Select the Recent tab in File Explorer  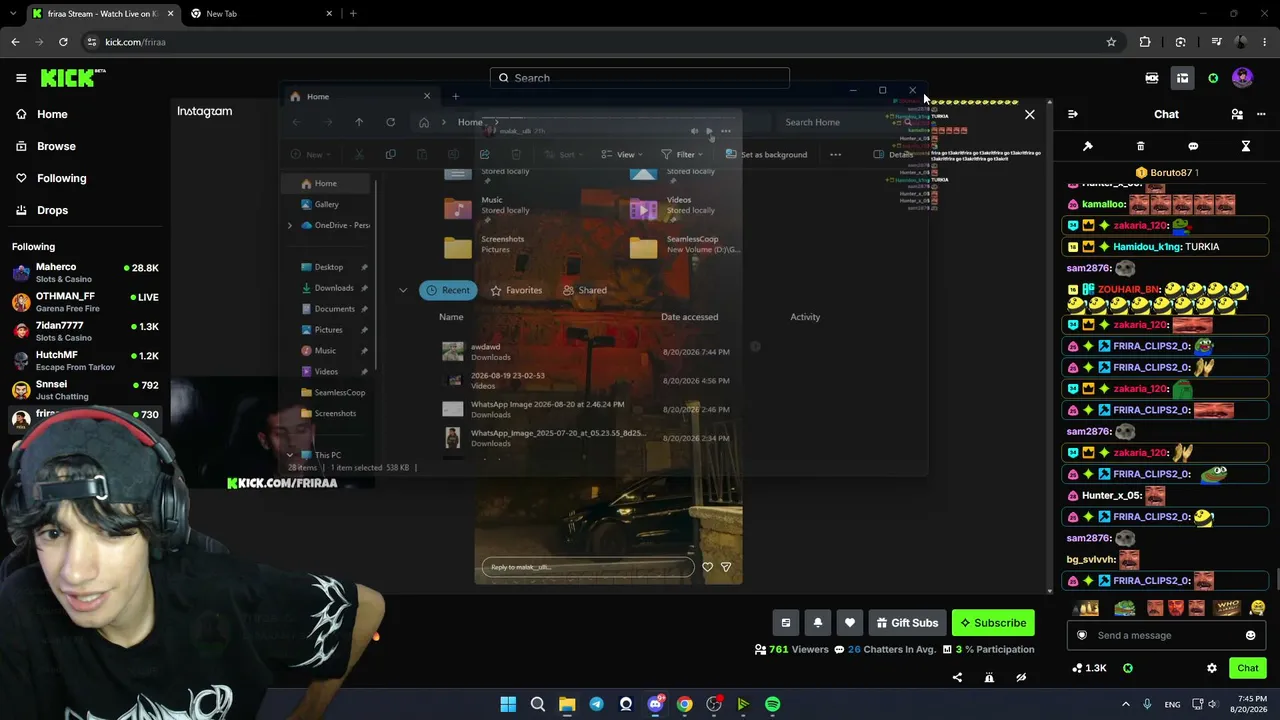[447, 290]
